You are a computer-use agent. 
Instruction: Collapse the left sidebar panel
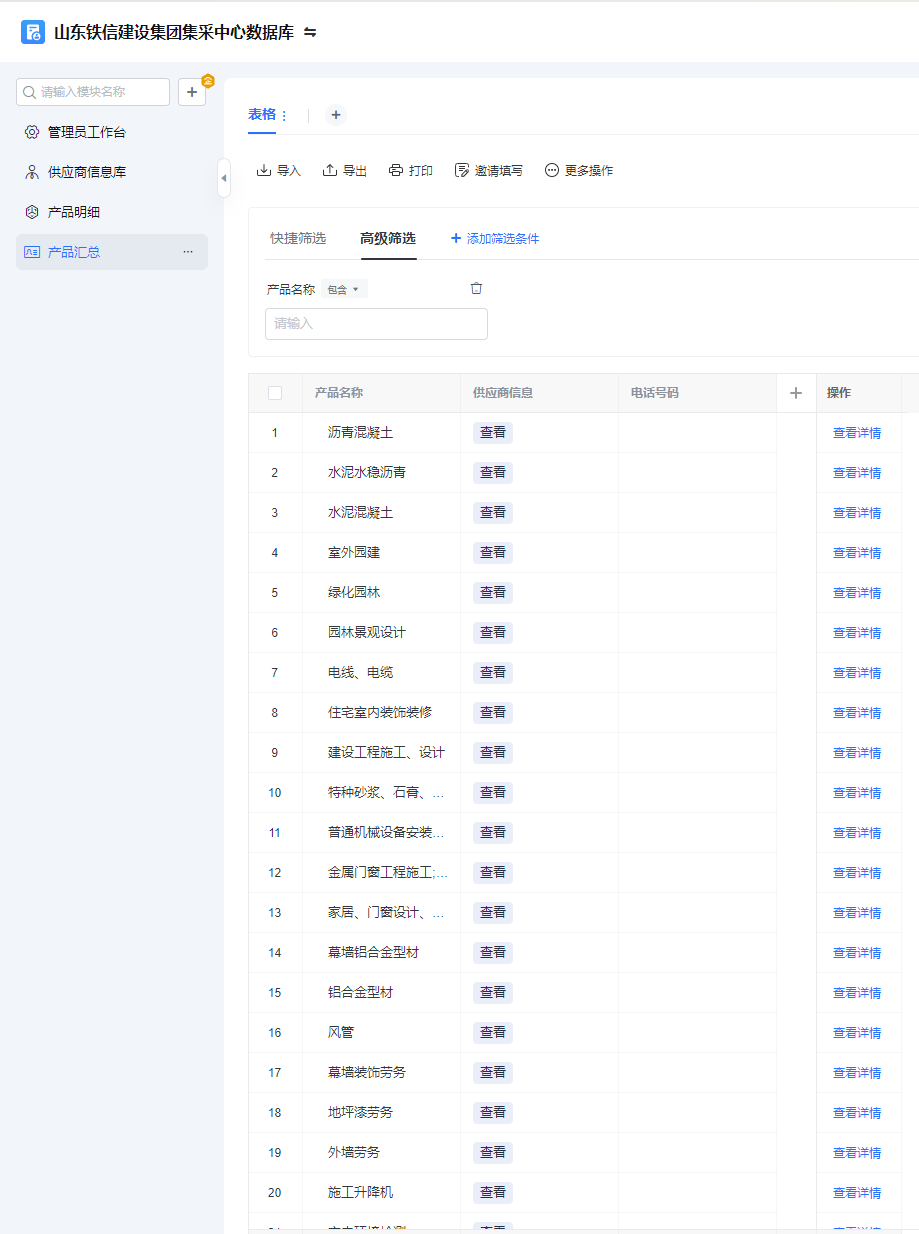[224, 178]
